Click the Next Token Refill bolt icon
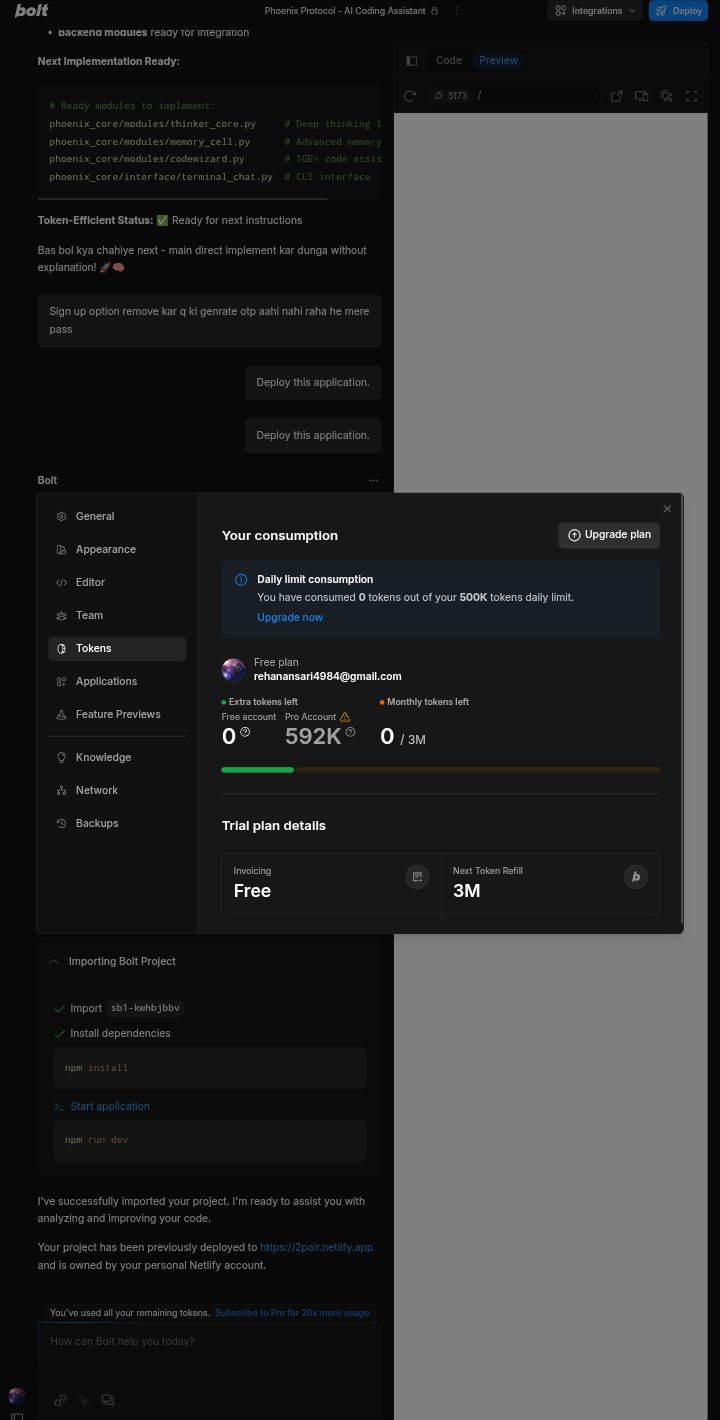Screen dimensions: 720x1420 (x=635, y=877)
